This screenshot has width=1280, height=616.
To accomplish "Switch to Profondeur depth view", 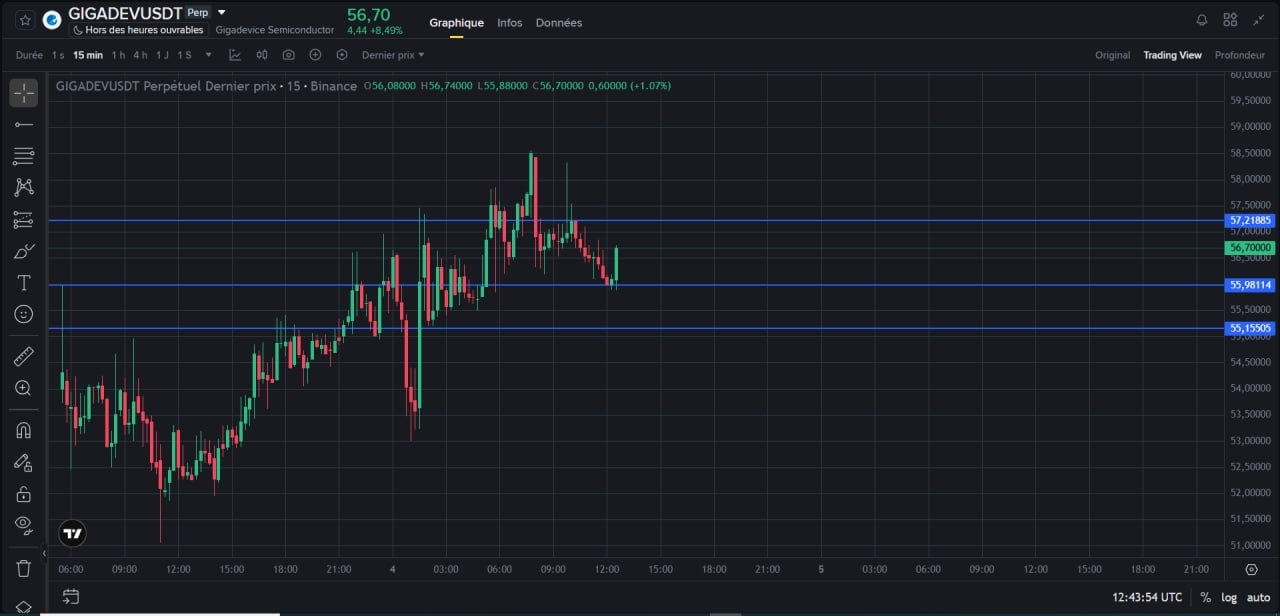I will pyautogui.click(x=1240, y=55).
